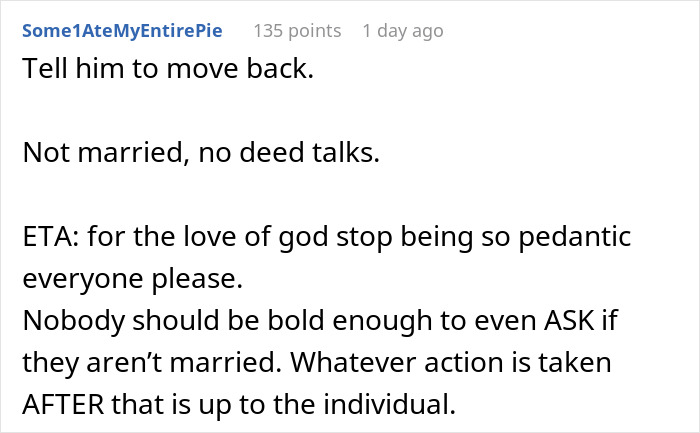The height and width of the screenshot is (433, 700).
Task: Click the word 'Nobody' in the comment
Action: coord(67,320)
